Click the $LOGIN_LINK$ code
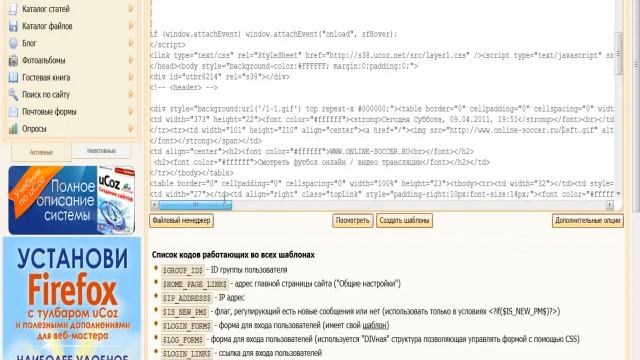Viewport: 640px width, 360px height. [187, 353]
